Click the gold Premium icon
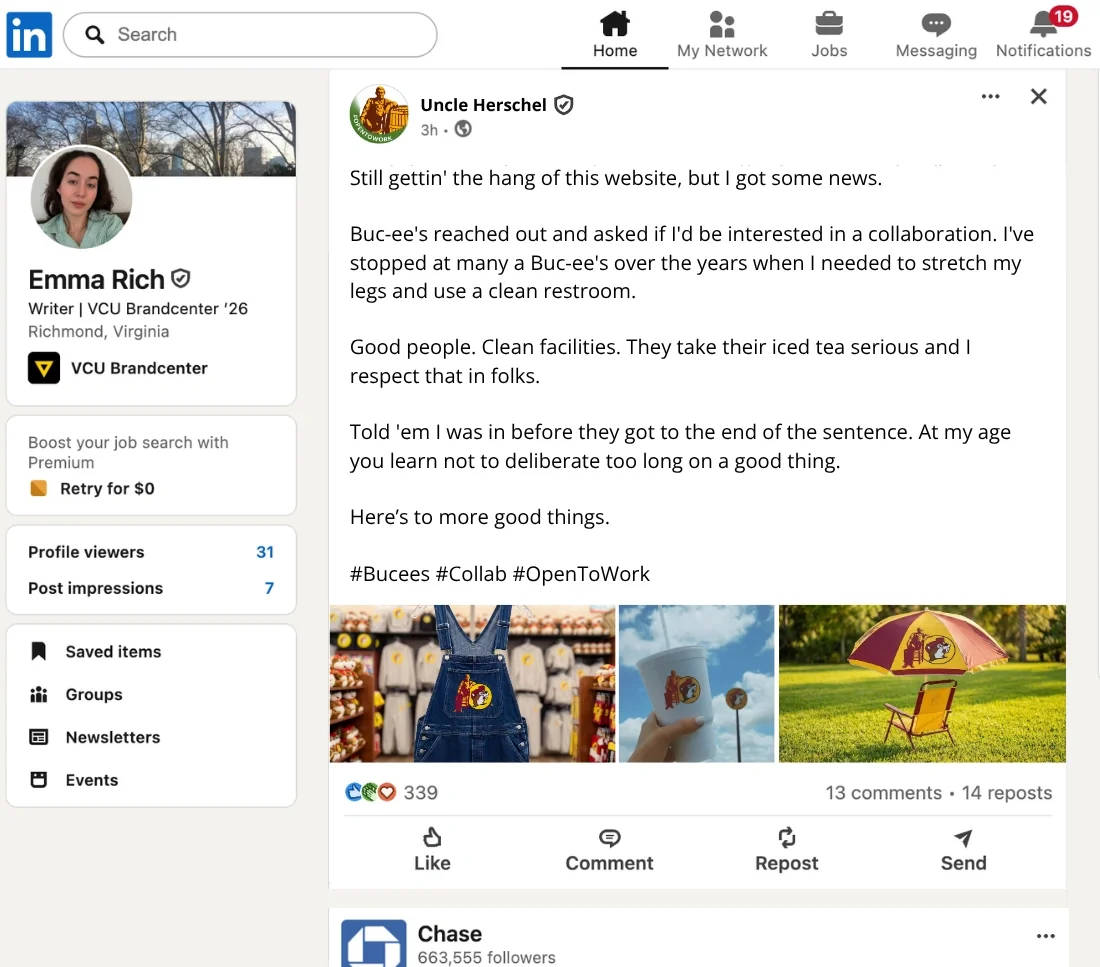1100x967 pixels. [39, 488]
